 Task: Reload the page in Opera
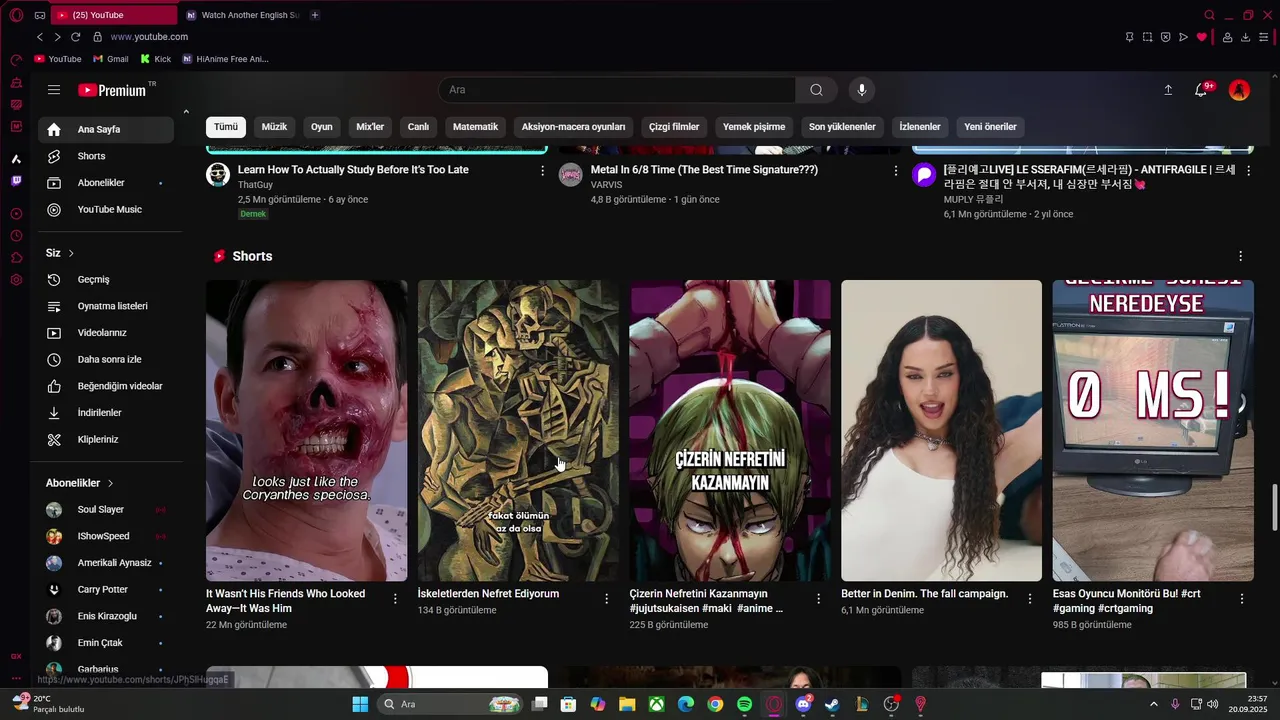click(x=75, y=37)
